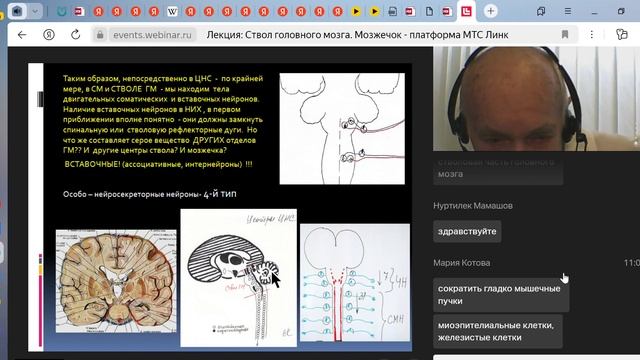Click the browser Back arrow
Screen dimensions: 640x360
tap(22, 35)
